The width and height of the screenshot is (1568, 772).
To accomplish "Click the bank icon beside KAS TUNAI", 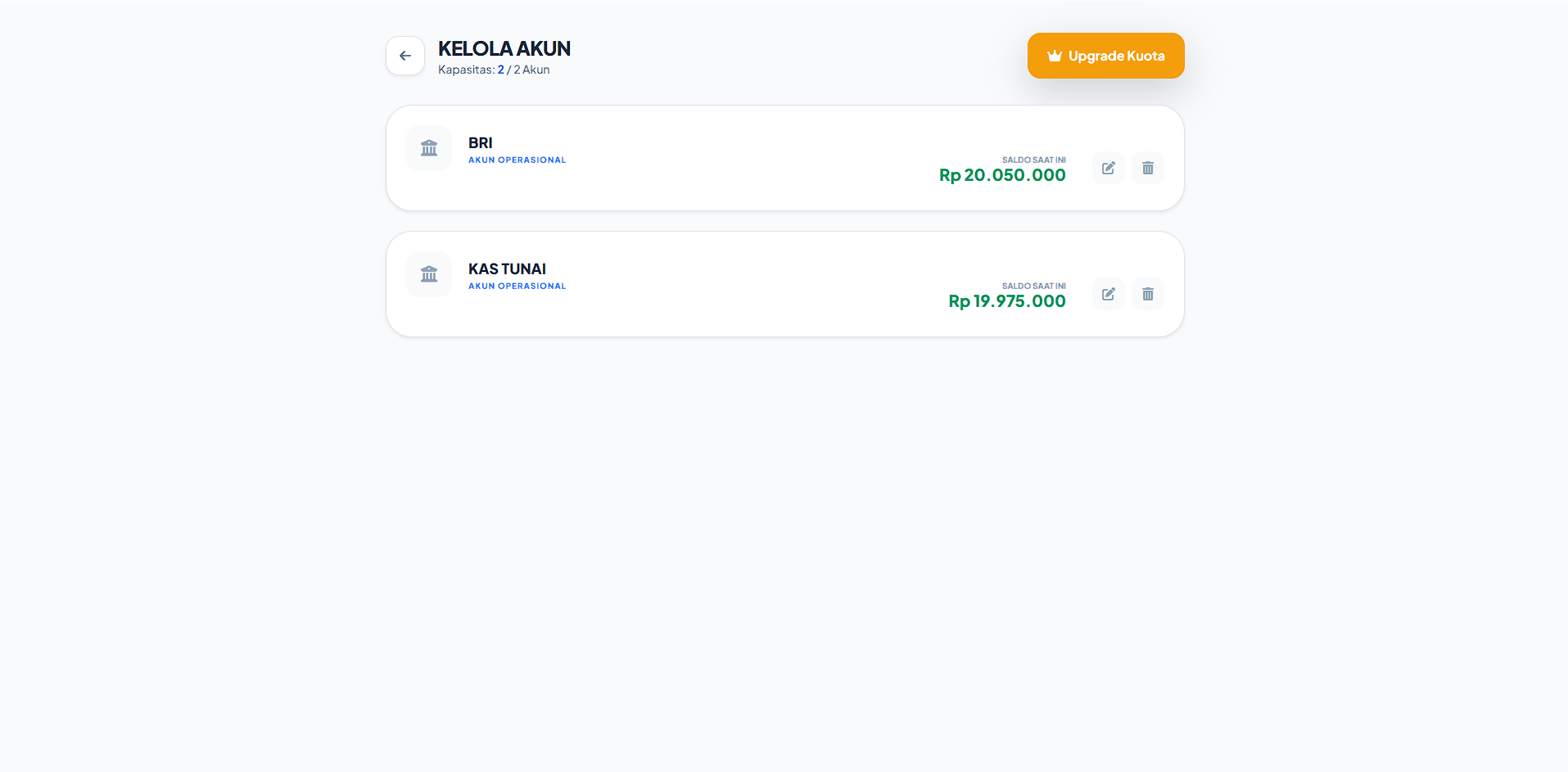I will coord(429,274).
